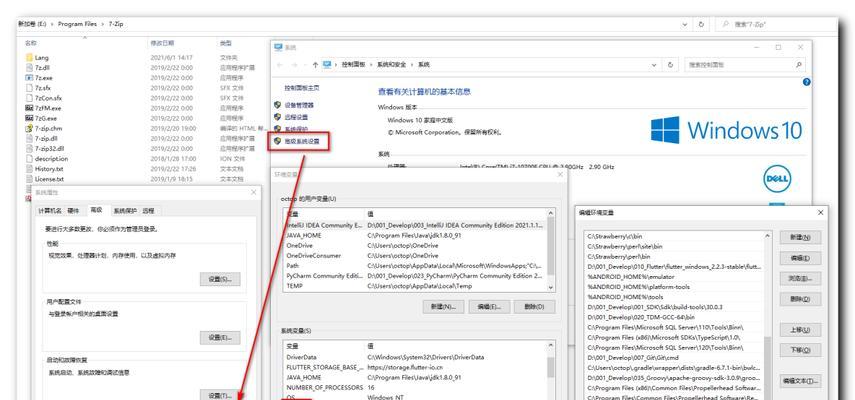
Task: Select the descript.ion file icon
Action: pyautogui.click(x=29, y=159)
